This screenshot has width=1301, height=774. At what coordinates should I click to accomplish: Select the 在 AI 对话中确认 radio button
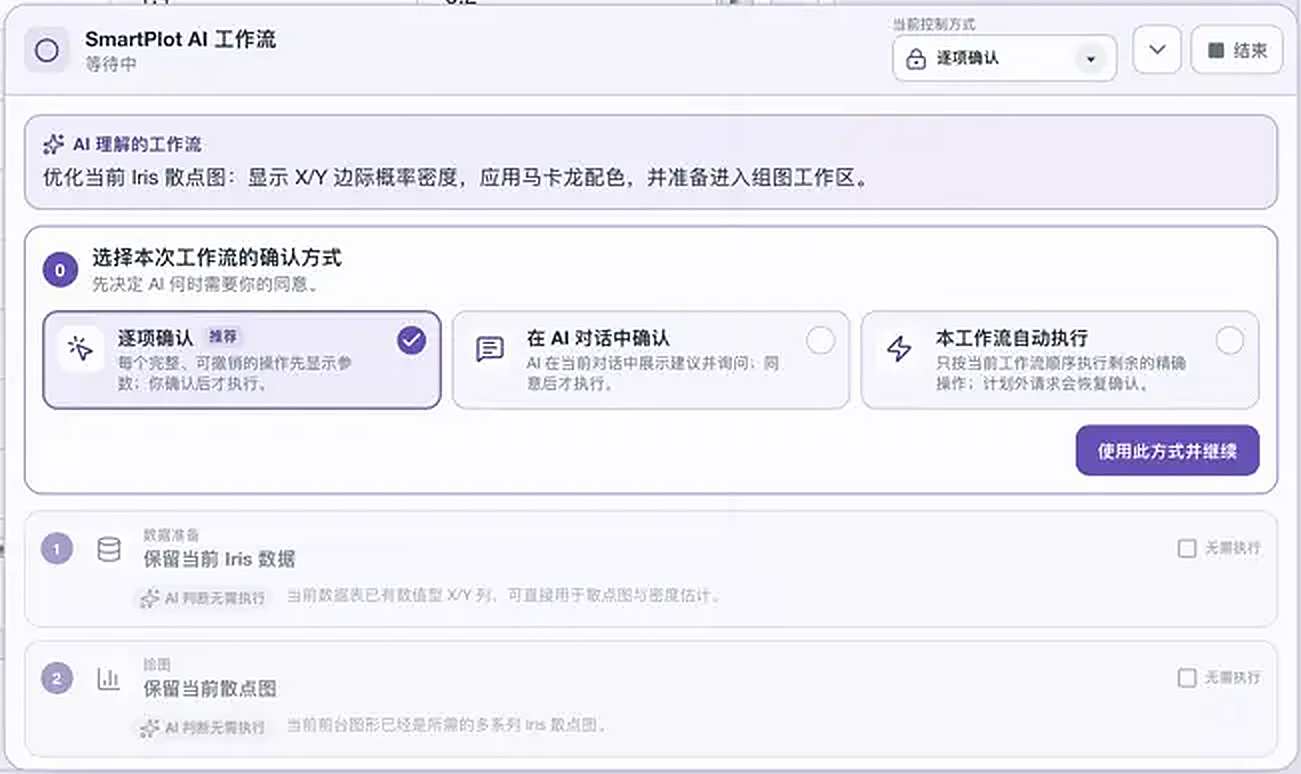tap(820, 341)
